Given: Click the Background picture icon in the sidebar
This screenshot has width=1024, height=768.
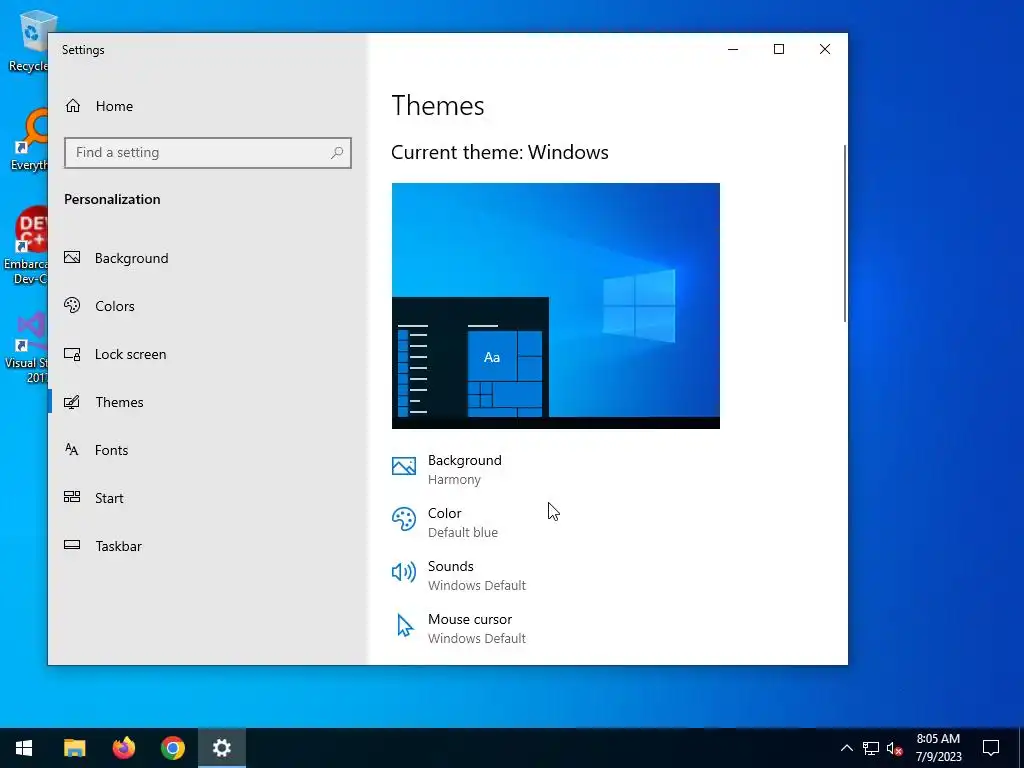Looking at the screenshot, I should [72, 257].
